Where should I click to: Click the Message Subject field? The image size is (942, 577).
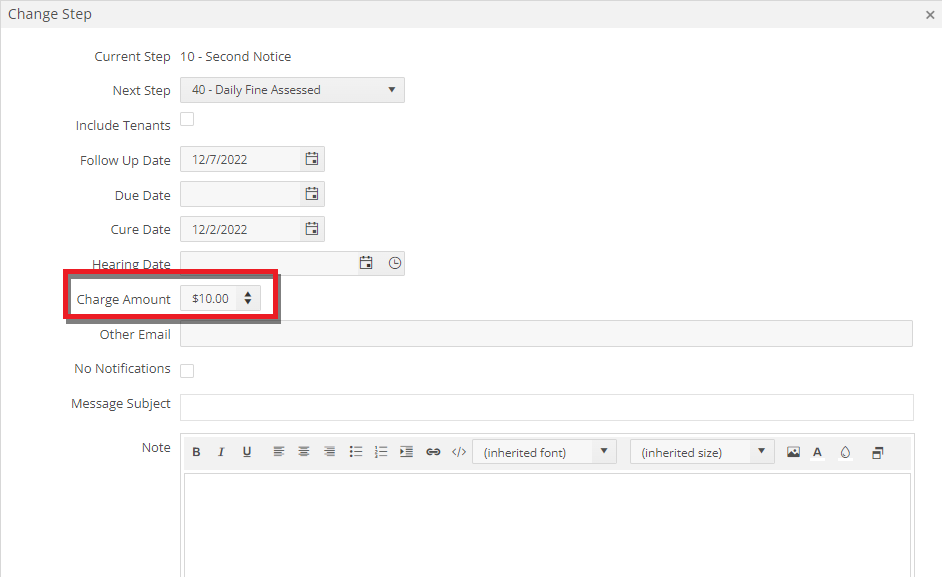(547, 408)
